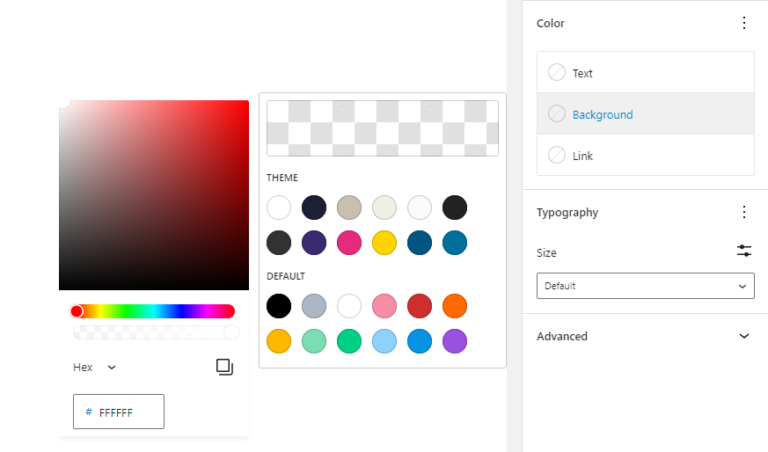Screen dimensions: 768x452
Task: Pick the near-black theme swatch in first row
Action: 455,208
